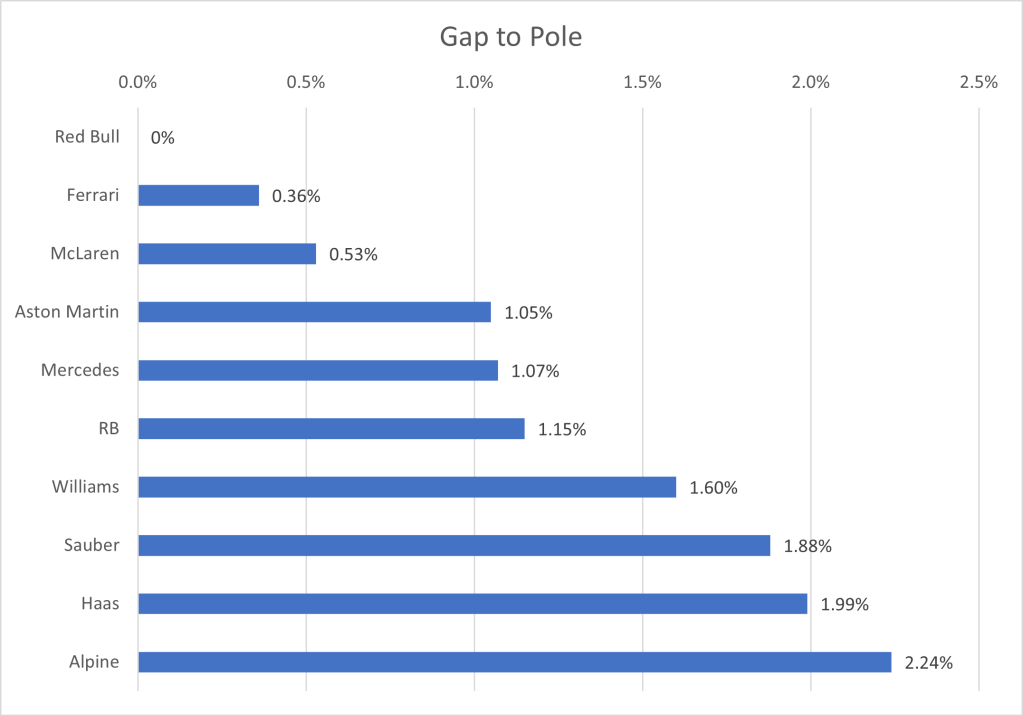This screenshot has height=716, width=1023.
Task: Select the 1.60% data label
Action: point(714,488)
